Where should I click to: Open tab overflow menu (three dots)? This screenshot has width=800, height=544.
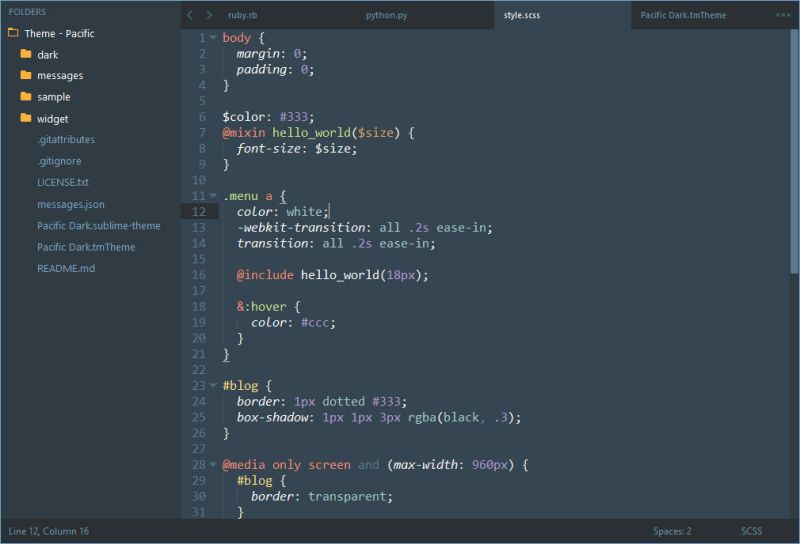(x=783, y=15)
